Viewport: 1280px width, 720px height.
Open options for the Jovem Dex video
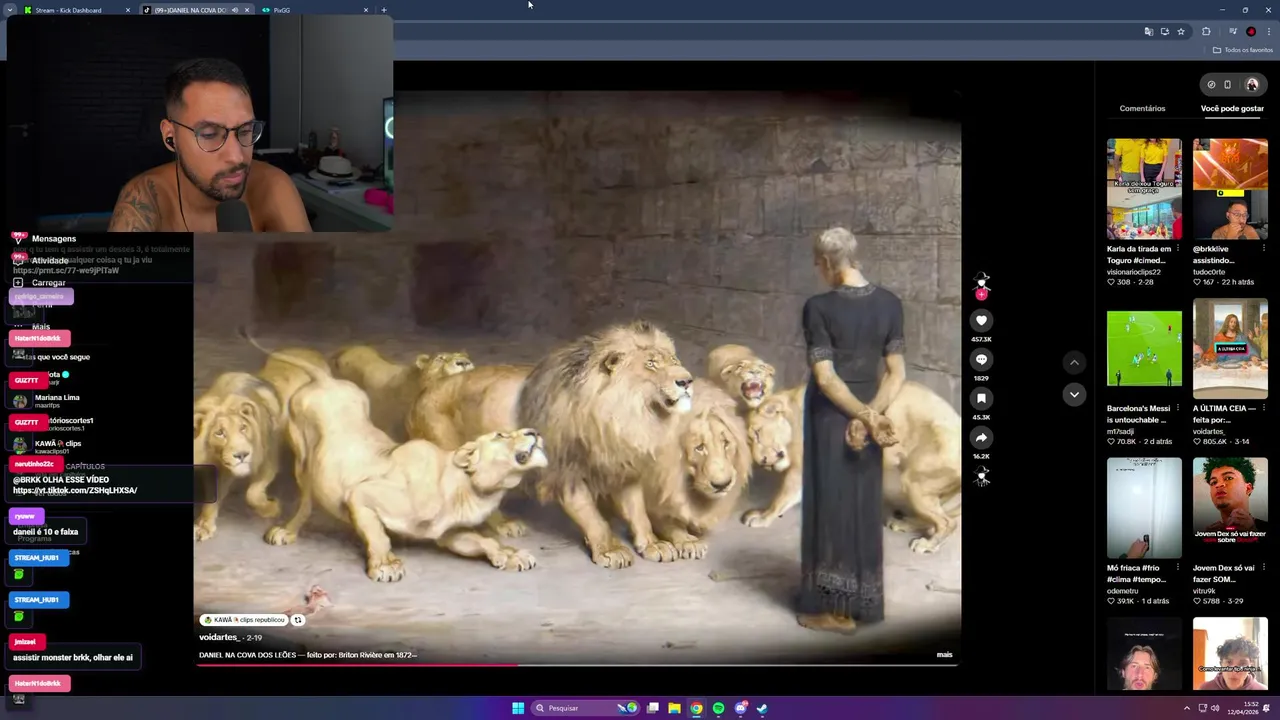pos(1263,568)
